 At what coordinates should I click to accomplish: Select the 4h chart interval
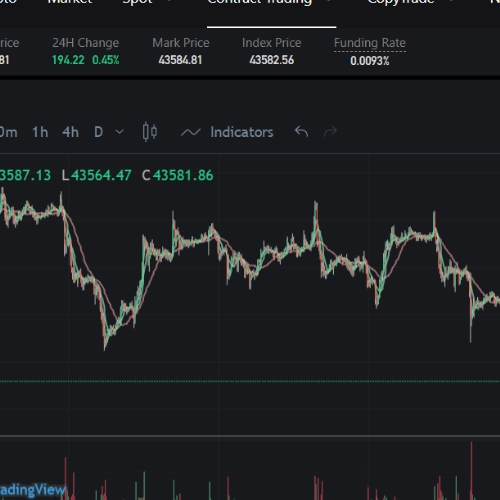click(70, 132)
